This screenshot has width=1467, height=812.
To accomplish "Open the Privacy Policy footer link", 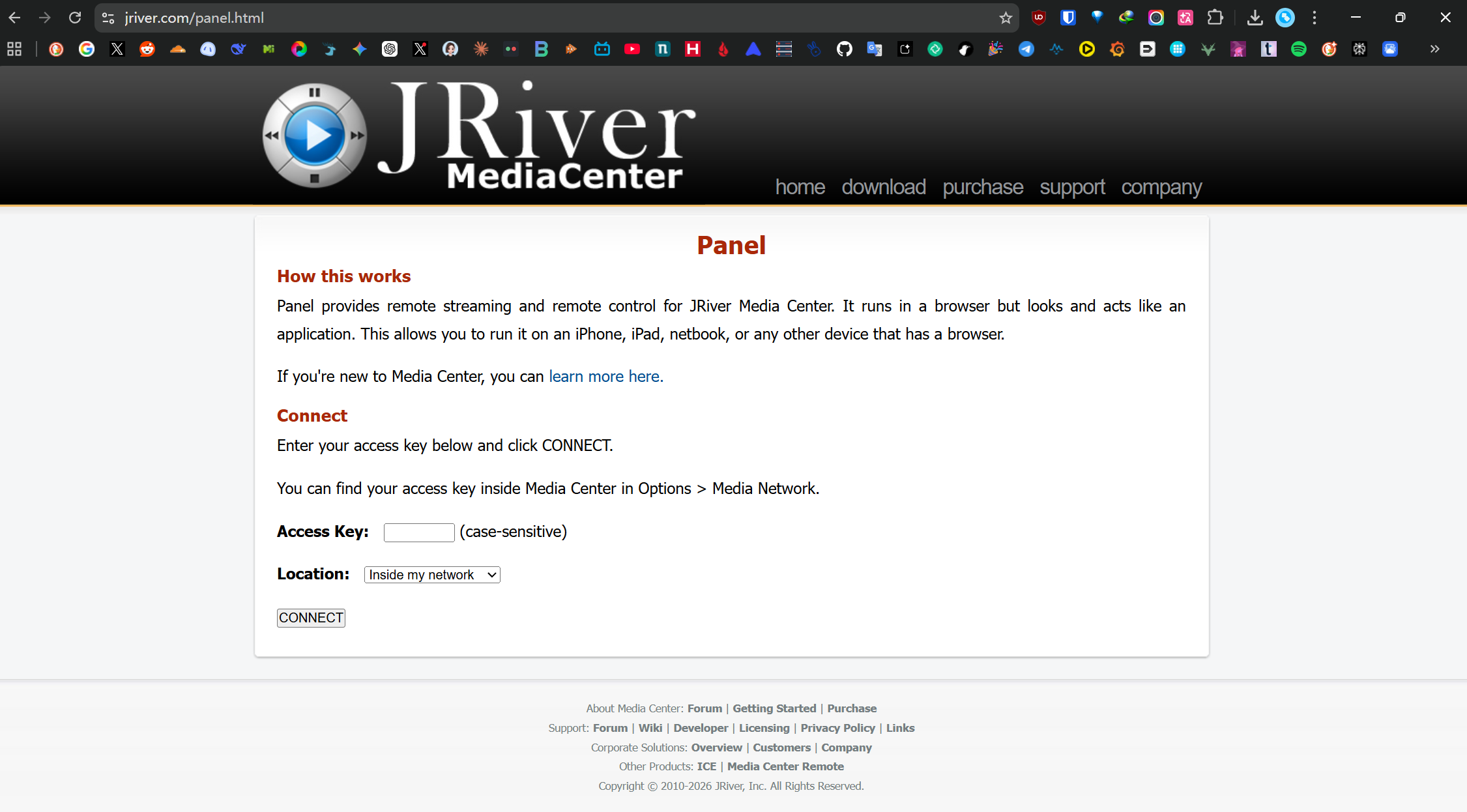I will pyautogui.click(x=837, y=728).
